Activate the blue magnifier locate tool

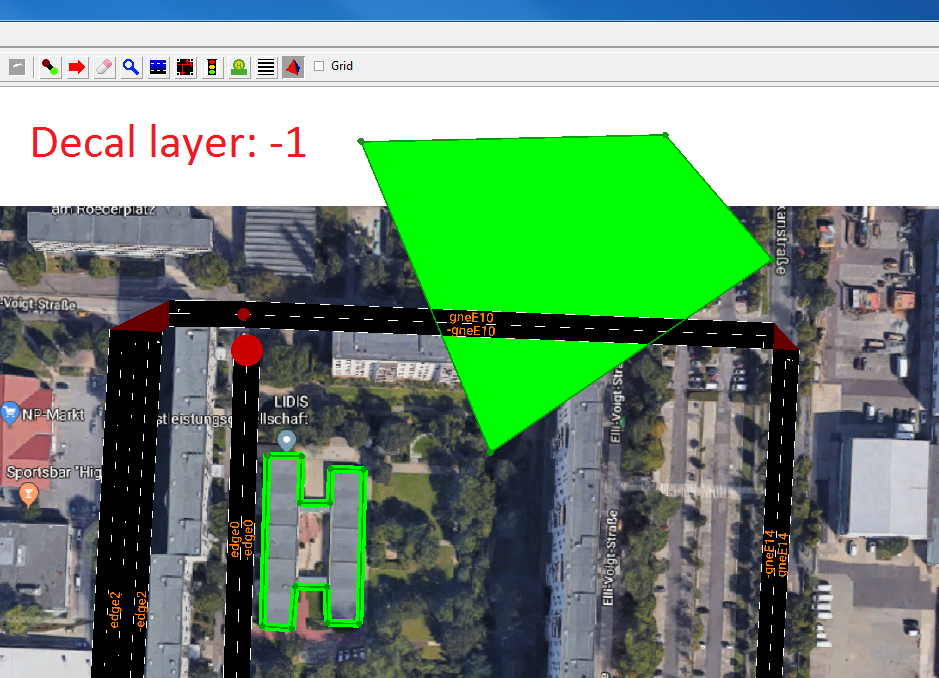(x=130, y=67)
